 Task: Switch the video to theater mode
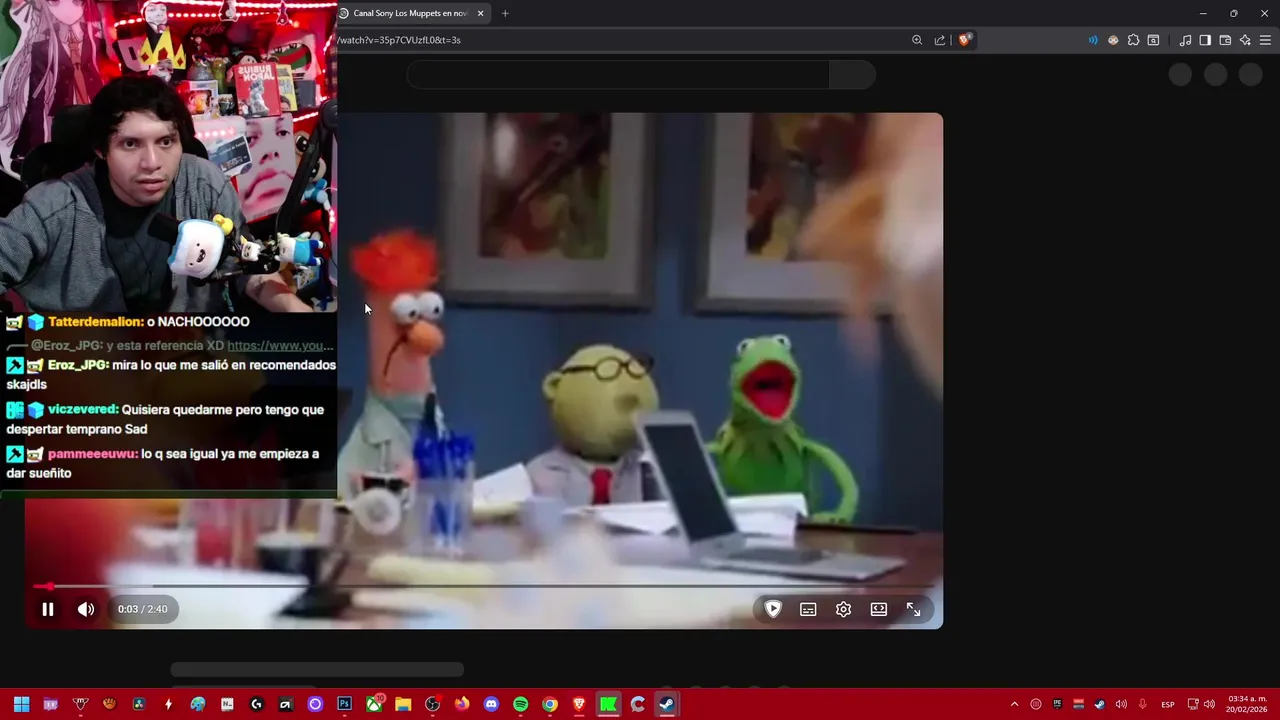click(x=878, y=609)
